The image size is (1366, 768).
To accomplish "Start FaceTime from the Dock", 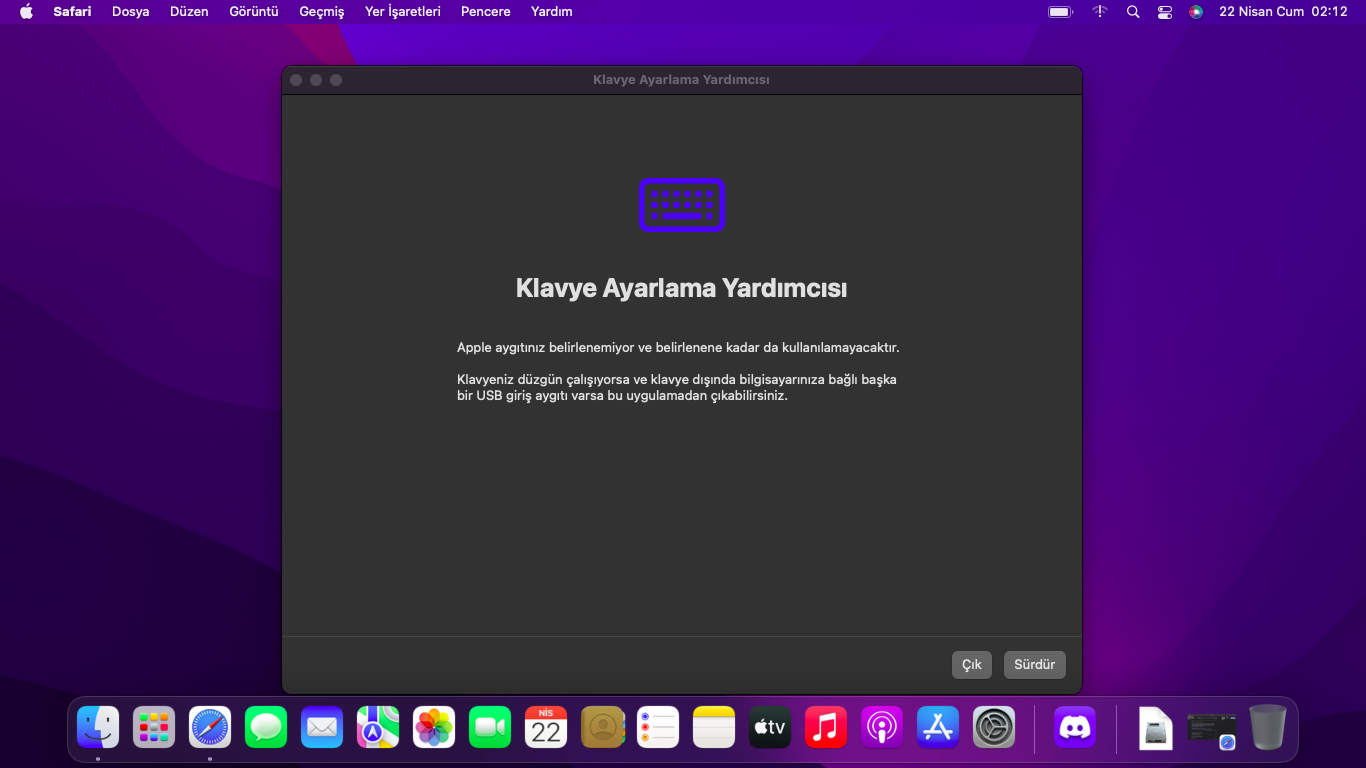I will coord(490,727).
